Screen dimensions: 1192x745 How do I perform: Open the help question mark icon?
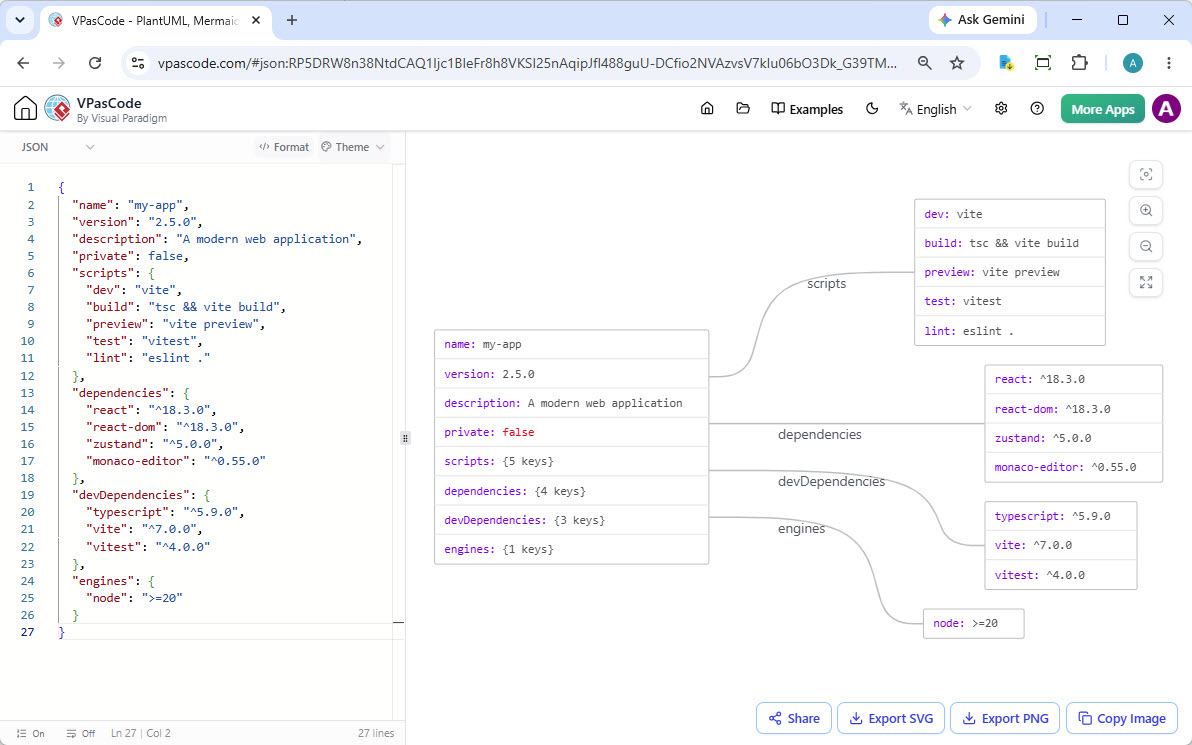point(1037,109)
